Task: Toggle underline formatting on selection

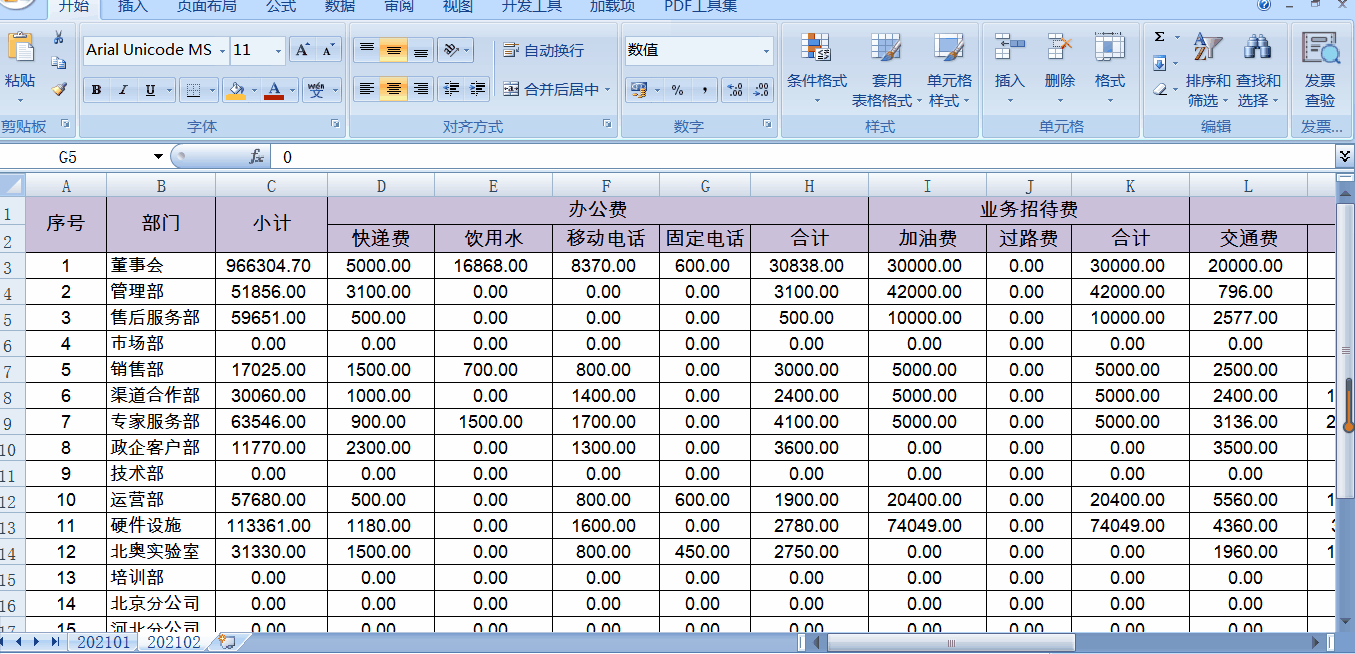Action: tap(148, 90)
